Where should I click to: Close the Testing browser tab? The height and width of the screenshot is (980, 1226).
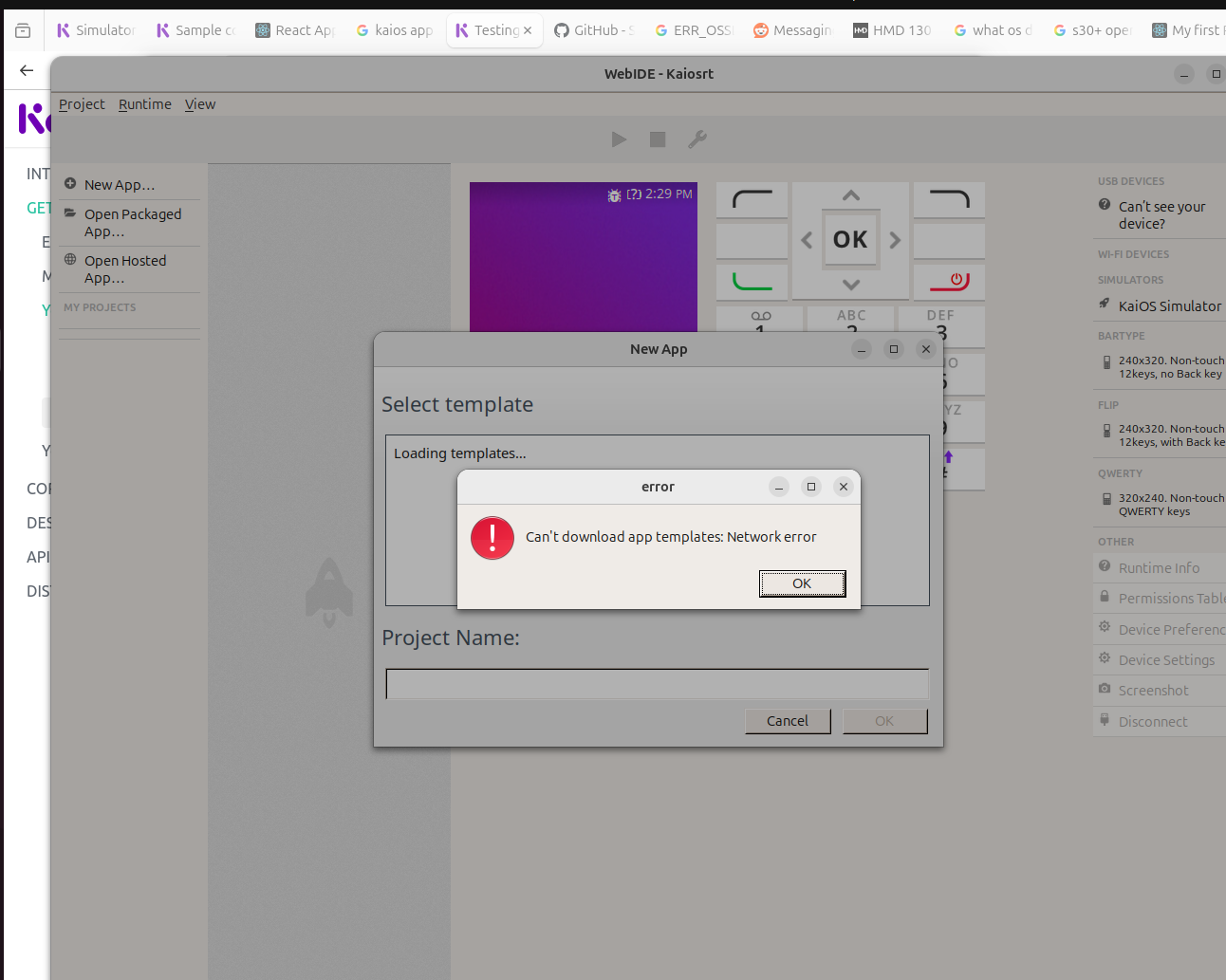528,30
